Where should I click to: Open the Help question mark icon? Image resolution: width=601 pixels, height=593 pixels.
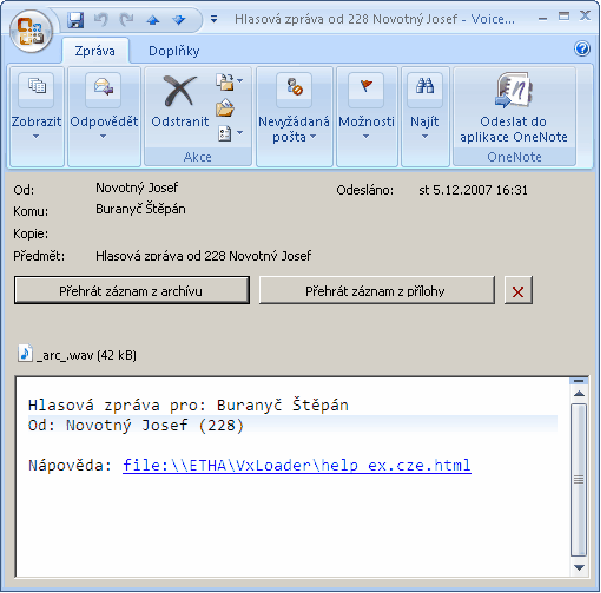tap(583, 49)
